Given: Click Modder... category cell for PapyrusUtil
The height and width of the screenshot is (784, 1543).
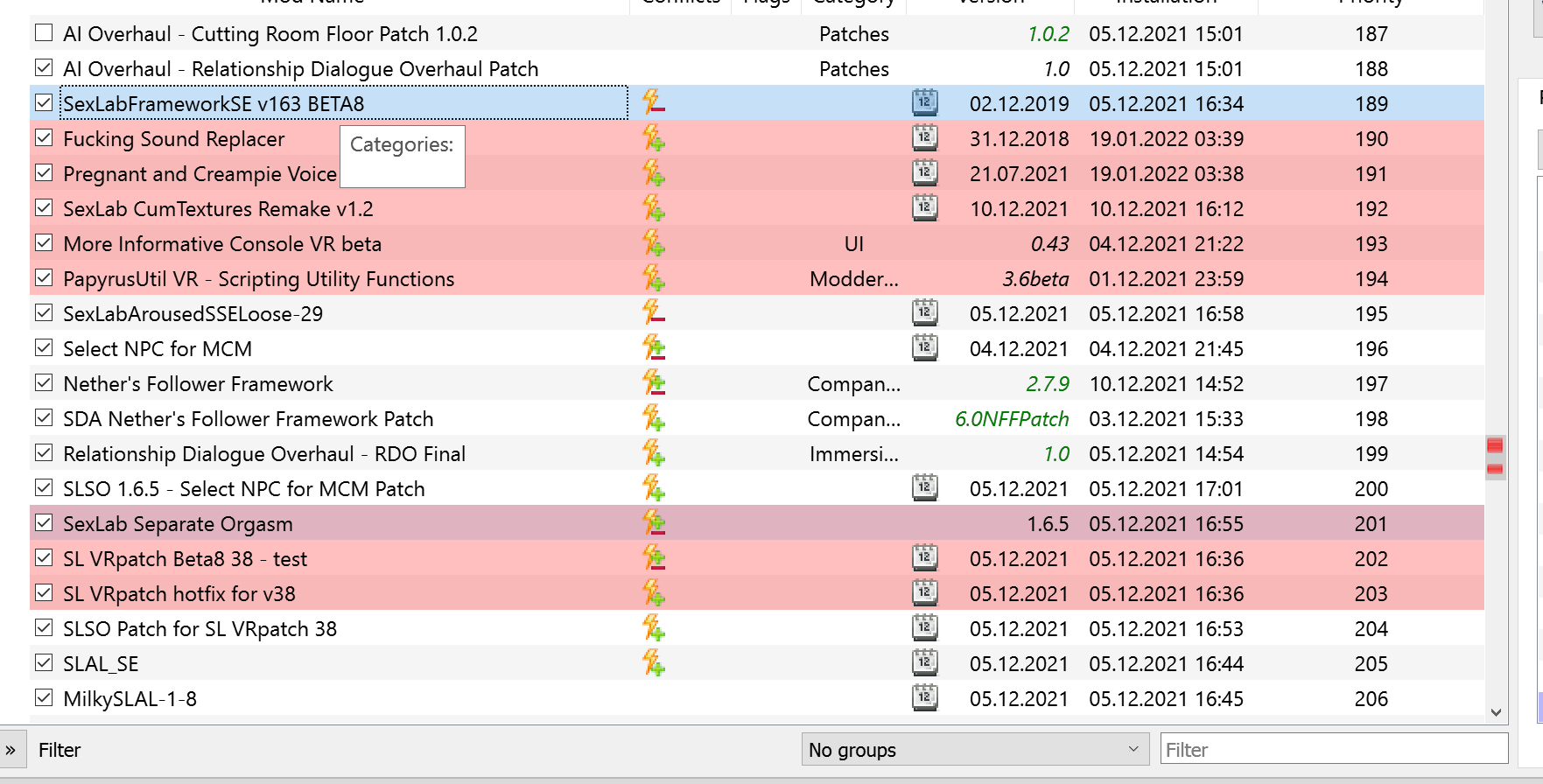Looking at the screenshot, I should pos(854,279).
